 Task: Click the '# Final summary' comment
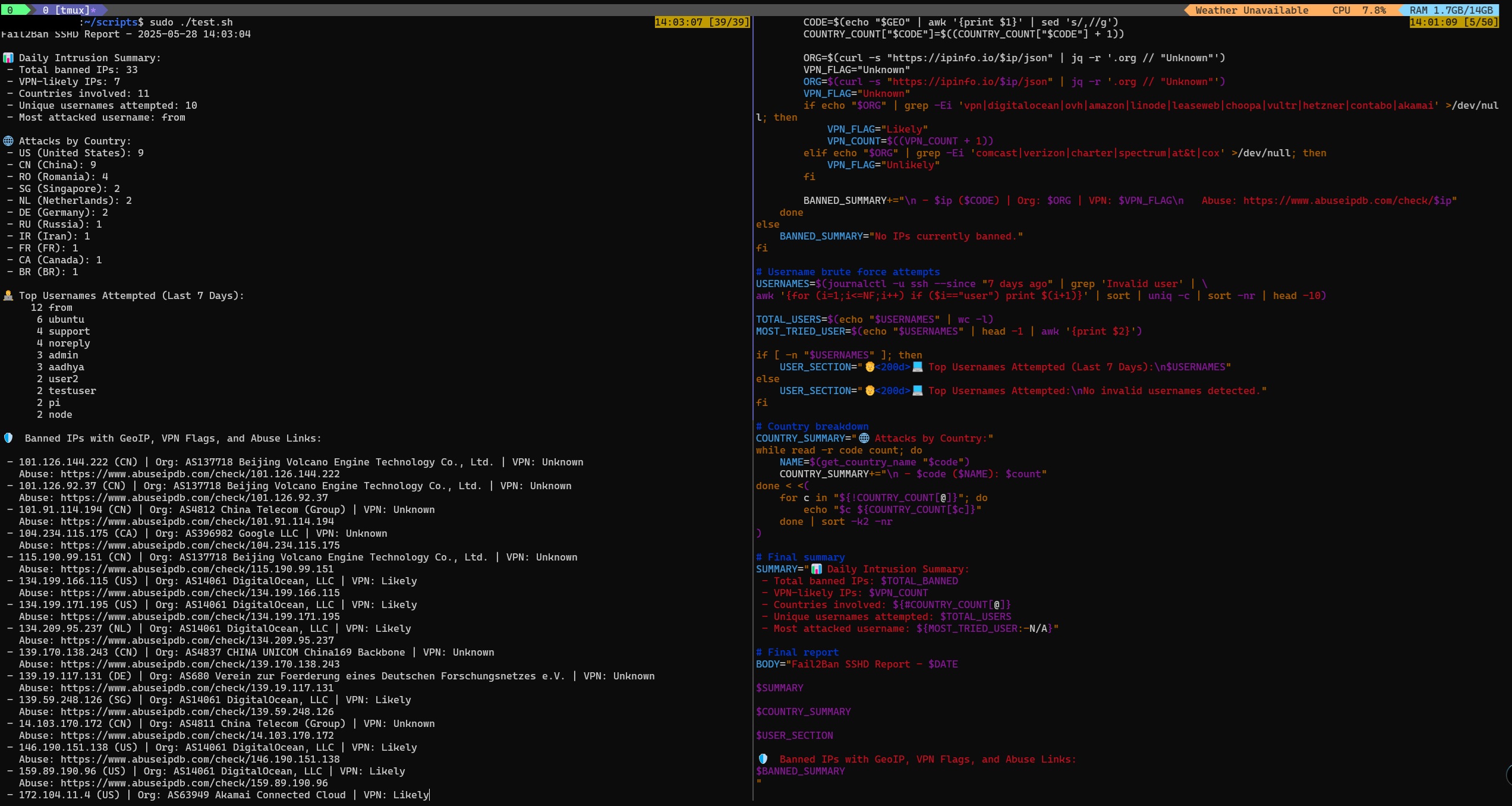coord(801,557)
